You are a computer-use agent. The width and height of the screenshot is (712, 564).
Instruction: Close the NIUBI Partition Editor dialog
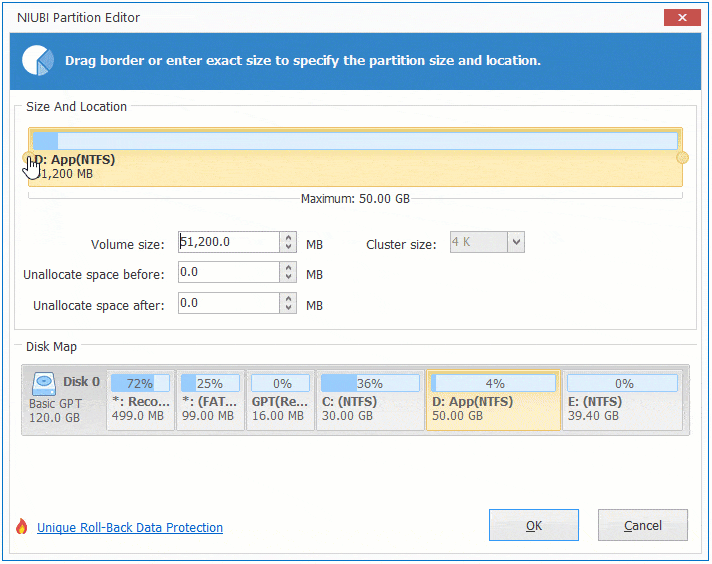(x=684, y=17)
